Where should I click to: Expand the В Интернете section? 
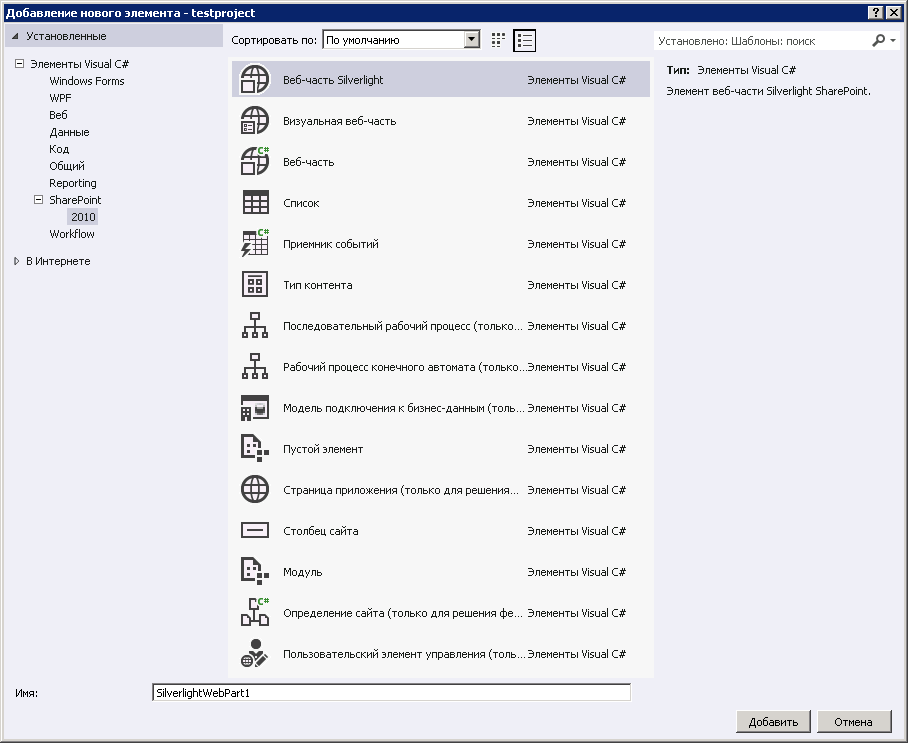pyautogui.click(x=16, y=261)
